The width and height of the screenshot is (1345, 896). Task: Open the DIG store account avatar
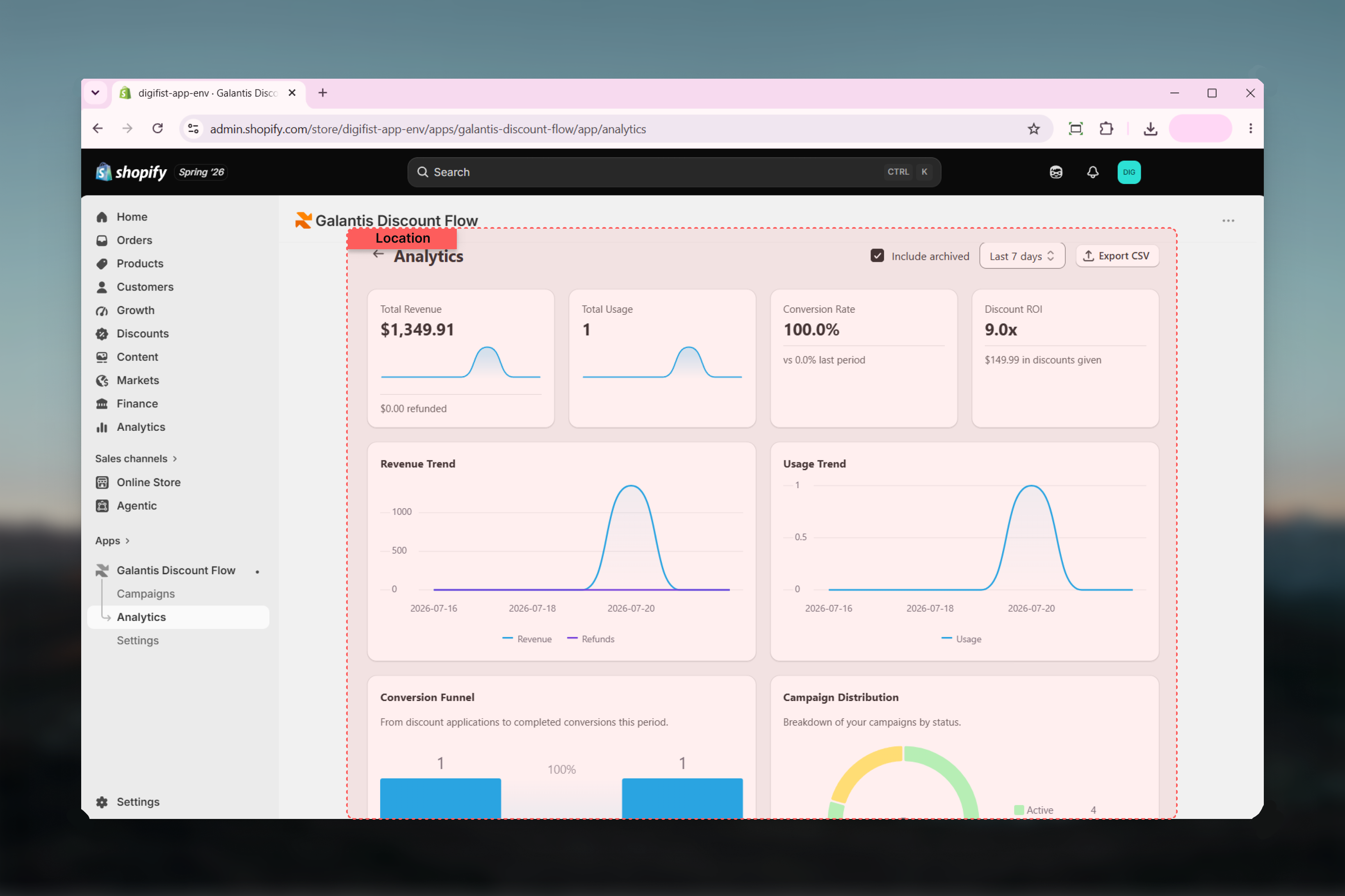pos(1129,172)
